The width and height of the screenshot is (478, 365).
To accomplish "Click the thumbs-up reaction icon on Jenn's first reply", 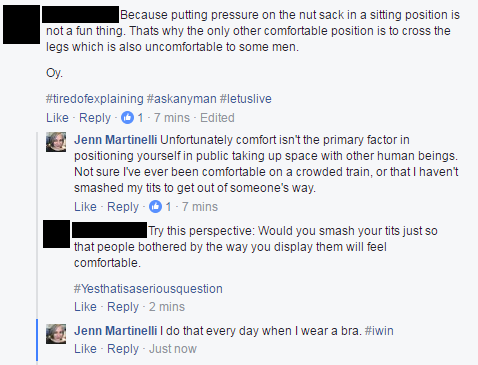I will [x=155, y=207].
